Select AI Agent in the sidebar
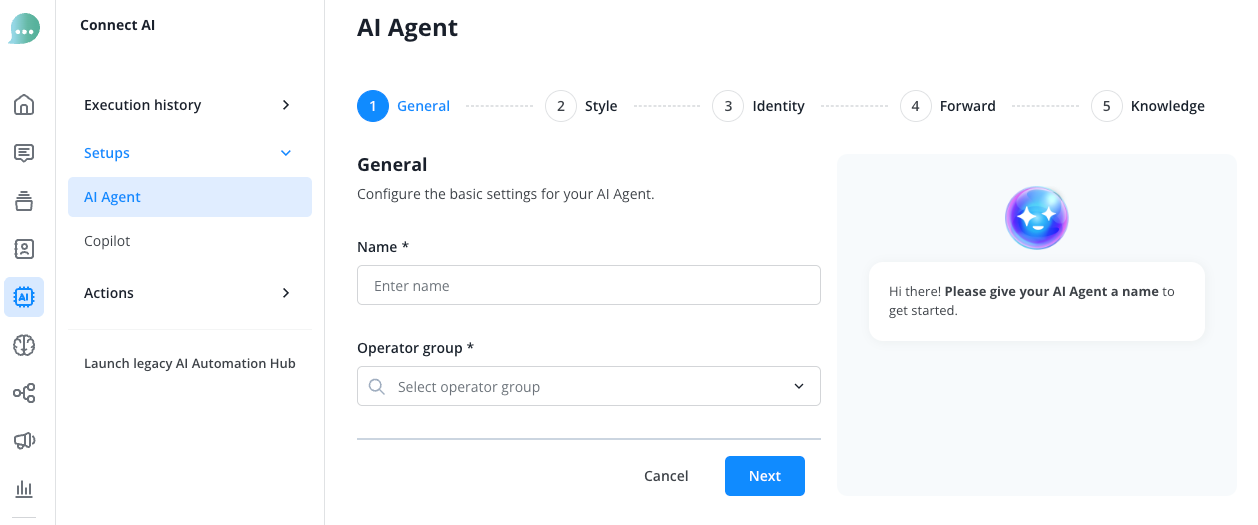This screenshot has height=525, width=1258. (190, 197)
